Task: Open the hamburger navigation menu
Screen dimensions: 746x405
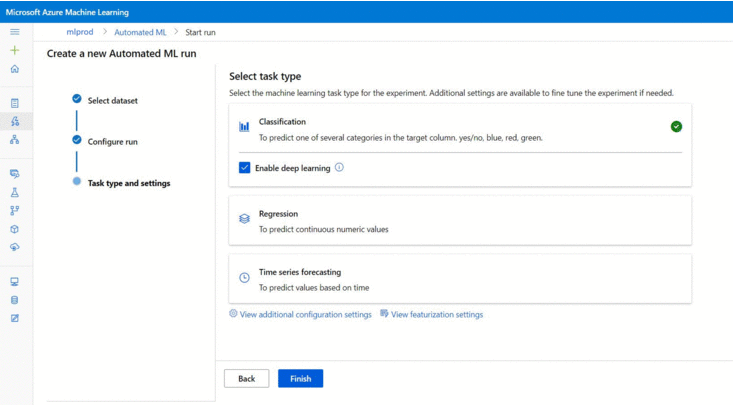Action: coord(15,32)
